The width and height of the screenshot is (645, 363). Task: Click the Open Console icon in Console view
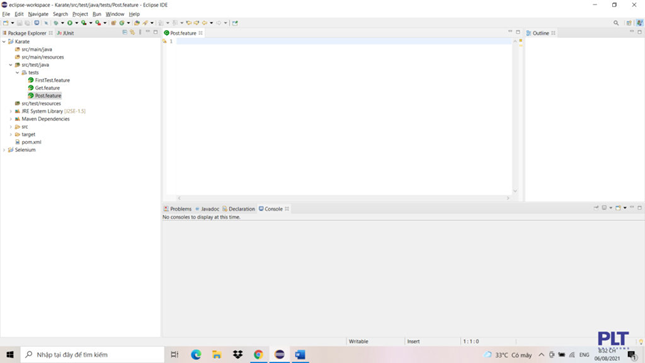(x=618, y=208)
